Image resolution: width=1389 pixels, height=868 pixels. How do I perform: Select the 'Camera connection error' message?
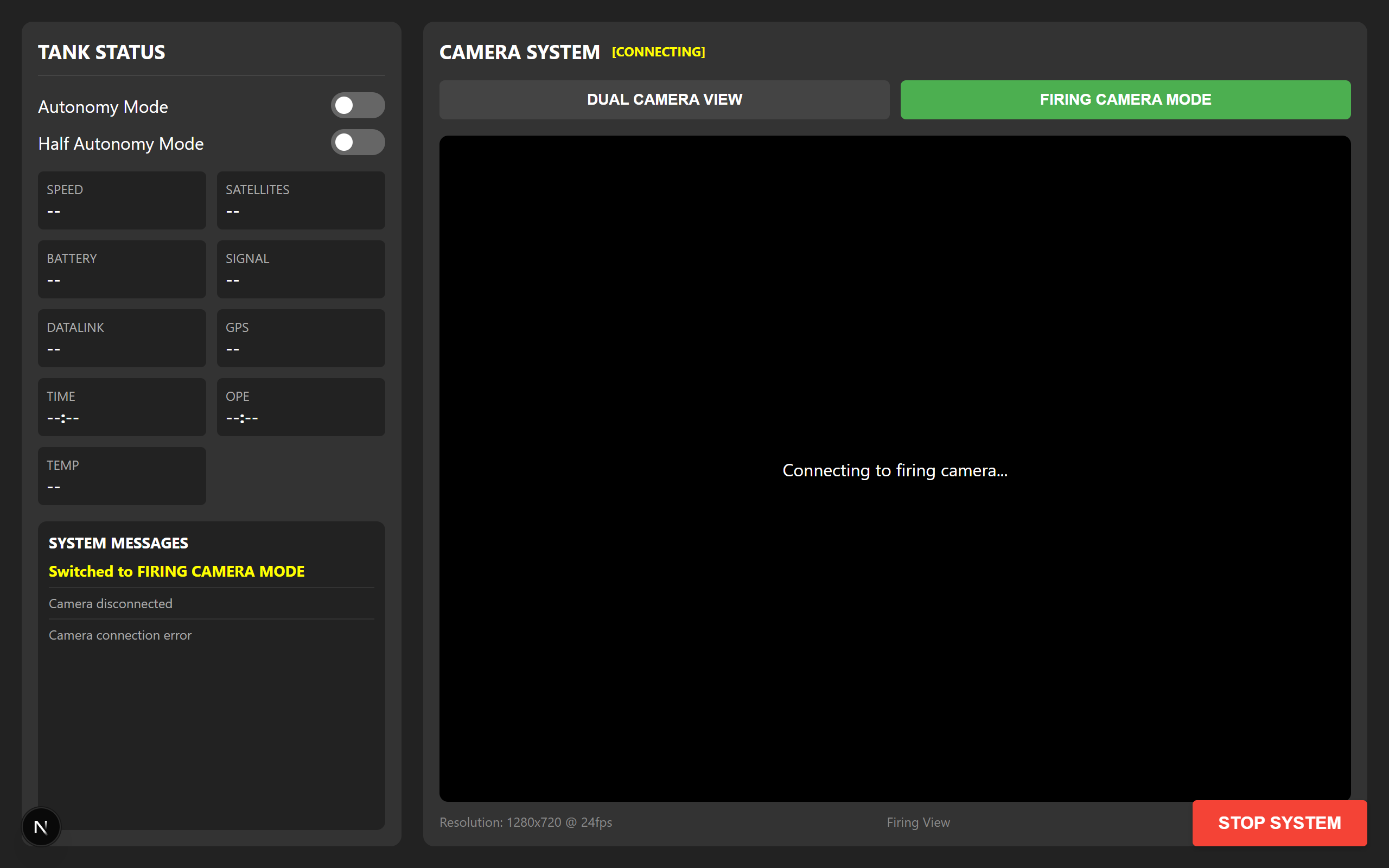(120, 635)
